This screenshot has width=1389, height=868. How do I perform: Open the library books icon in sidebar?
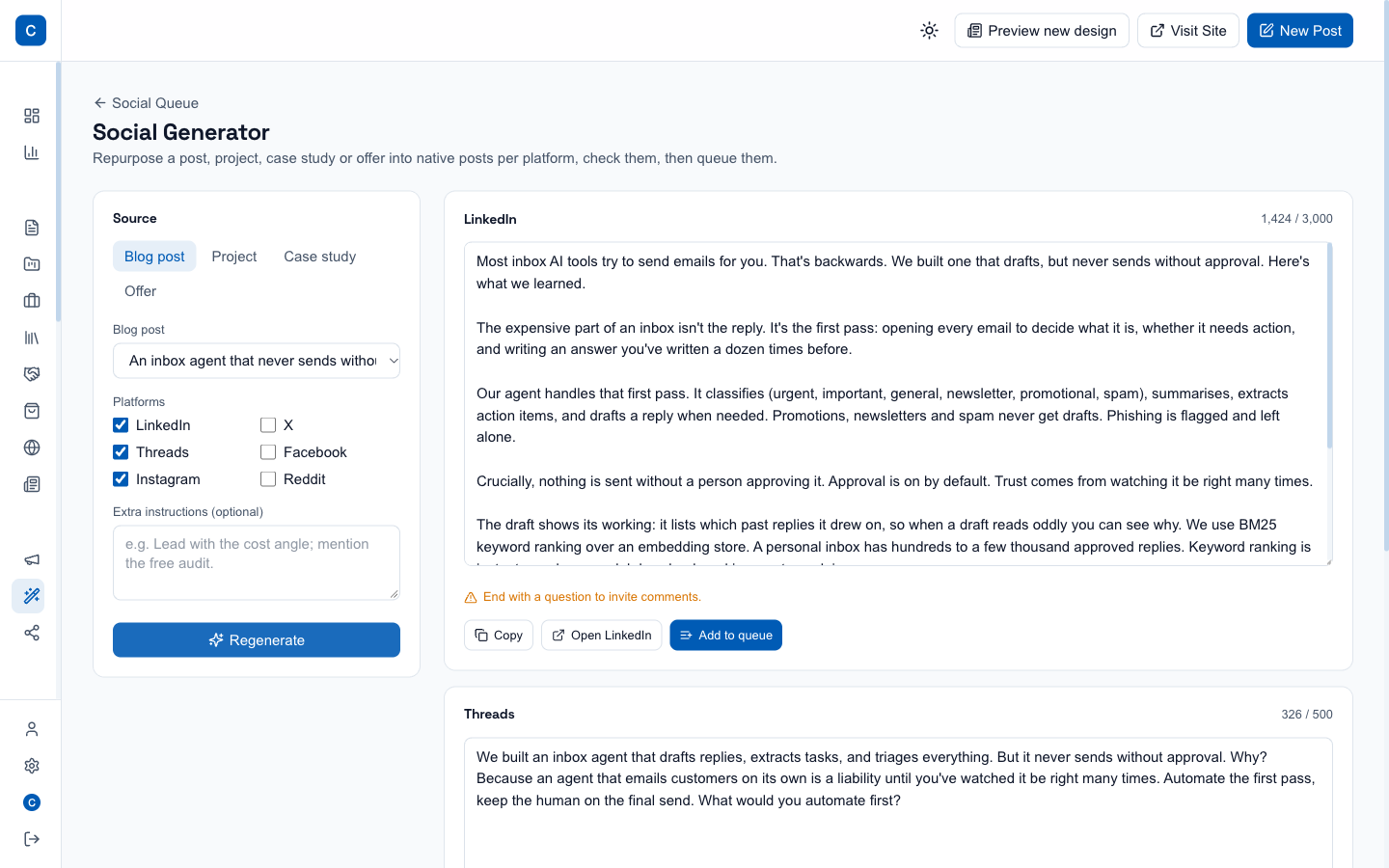[x=32, y=338]
